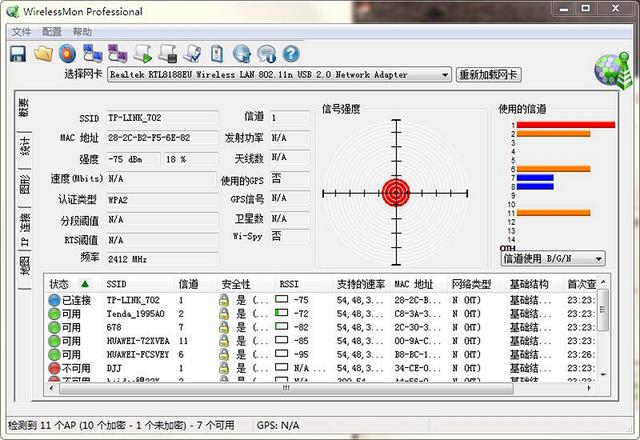Open the 帮助 menu

pos(82,32)
